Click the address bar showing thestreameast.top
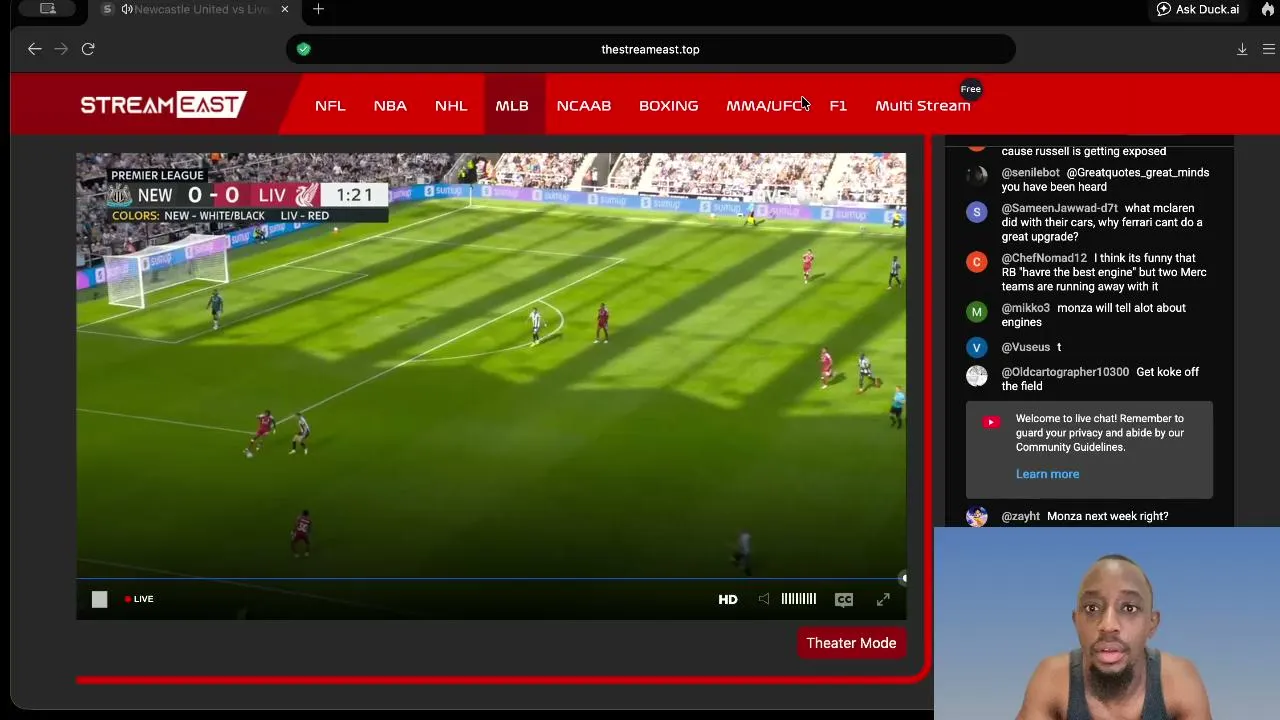The height and width of the screenshot is (720, 1280). [651, 49]
